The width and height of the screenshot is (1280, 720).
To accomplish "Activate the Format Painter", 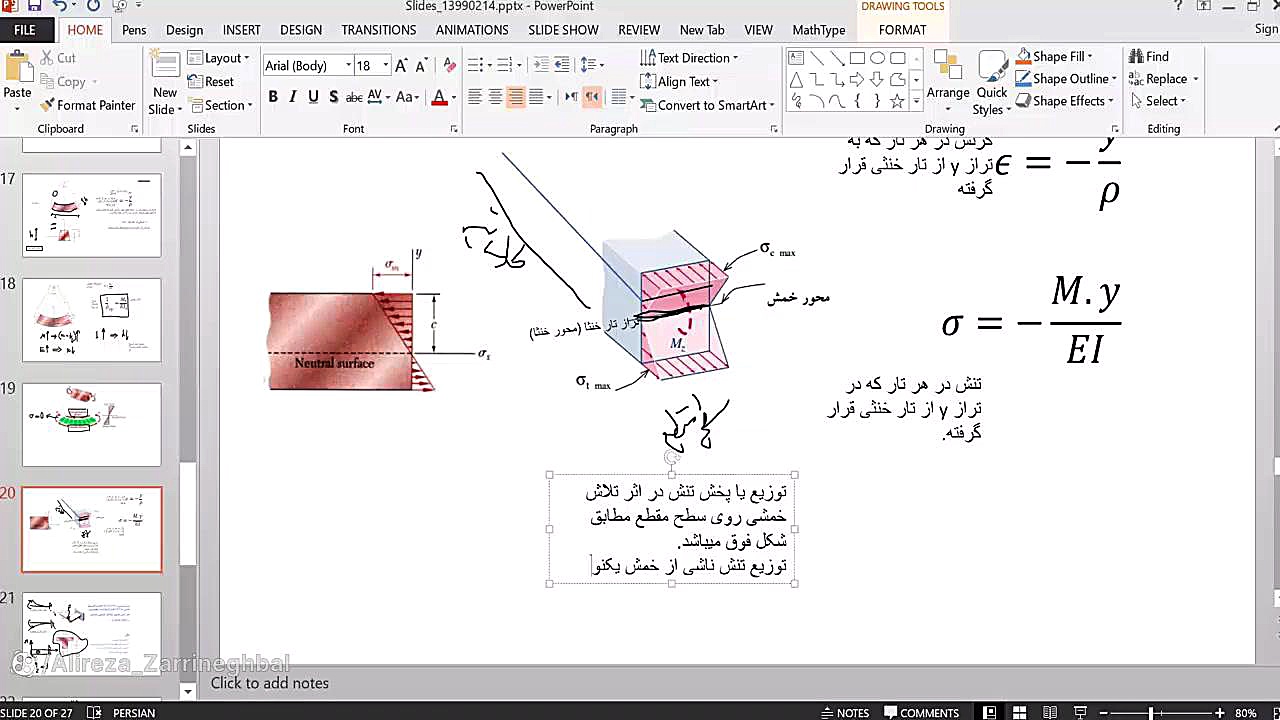I will [88, 105].
